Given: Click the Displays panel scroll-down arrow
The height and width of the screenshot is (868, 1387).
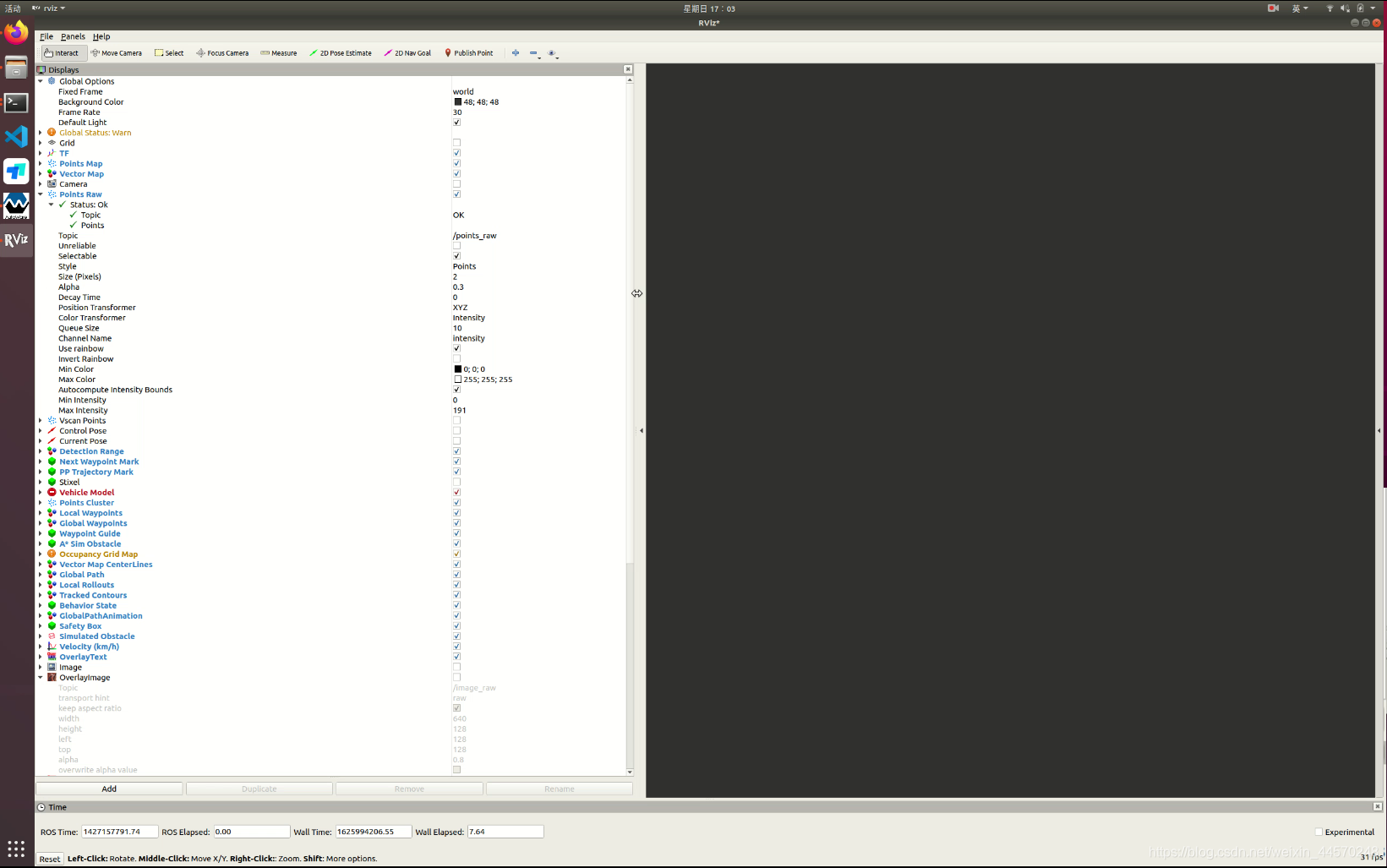Looking at the screenshot, I should pos(630,772).
